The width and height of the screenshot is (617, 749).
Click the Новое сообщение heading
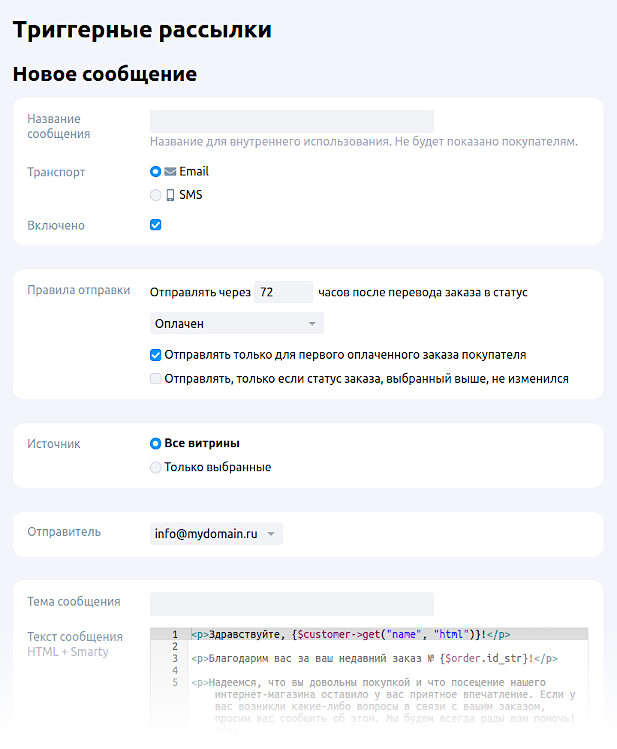[105, 74]
